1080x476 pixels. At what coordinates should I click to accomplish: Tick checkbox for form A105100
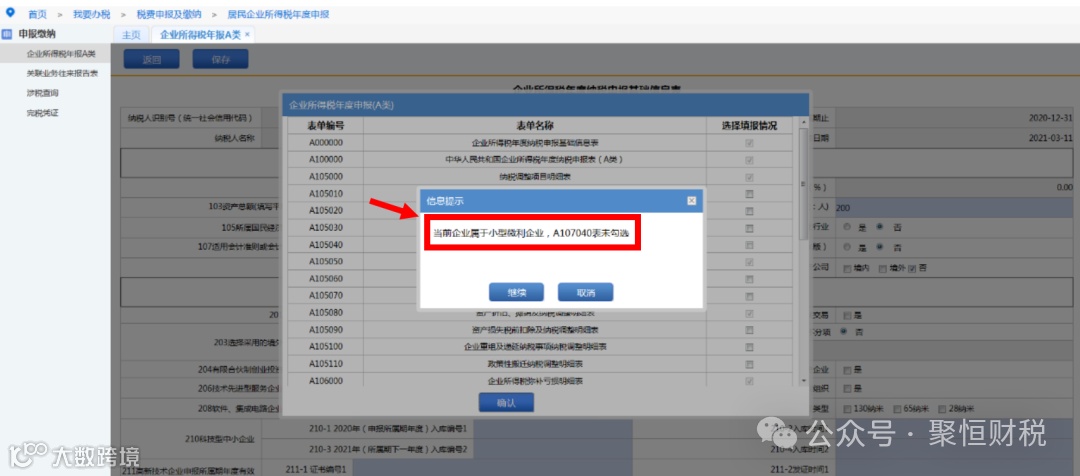coord(749,346)
